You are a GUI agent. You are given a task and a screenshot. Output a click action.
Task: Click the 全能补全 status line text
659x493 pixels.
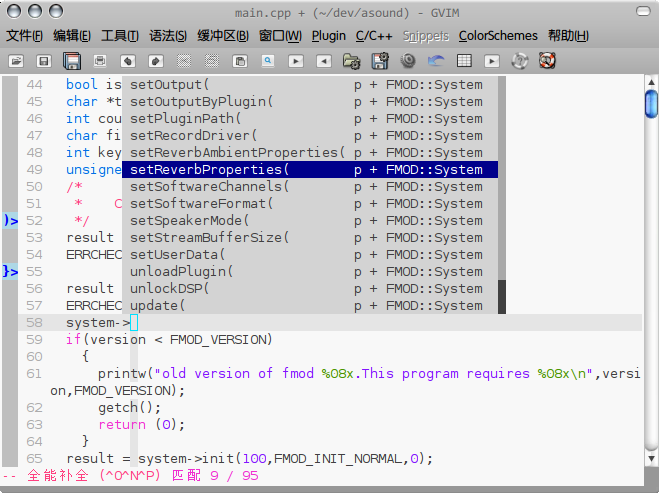click(x=58, y=476)
